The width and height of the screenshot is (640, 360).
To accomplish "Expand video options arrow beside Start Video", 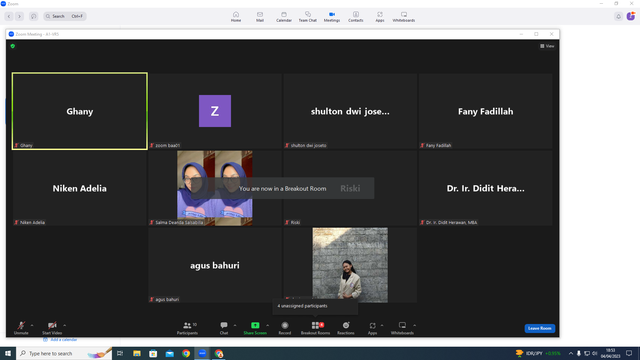I will tap(64, 325).
